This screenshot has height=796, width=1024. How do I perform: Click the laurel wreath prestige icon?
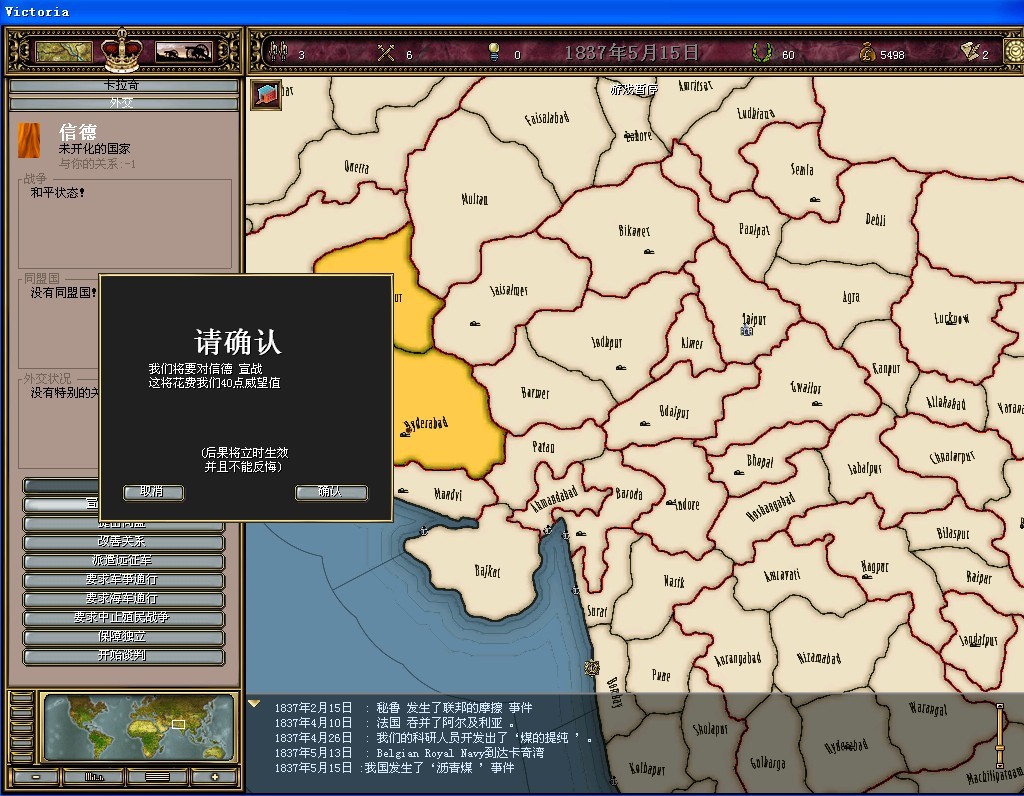761,52
